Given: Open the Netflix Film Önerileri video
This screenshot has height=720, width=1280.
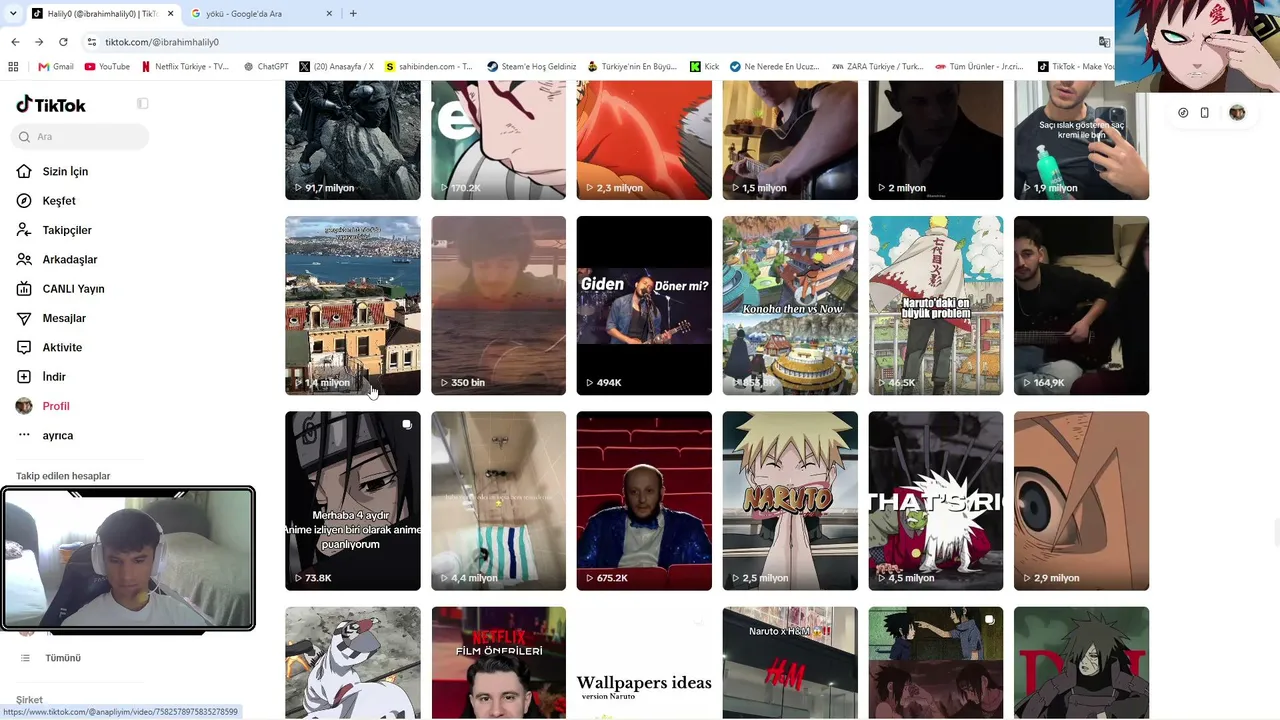Looking at the screenshot, I should 498,663.
